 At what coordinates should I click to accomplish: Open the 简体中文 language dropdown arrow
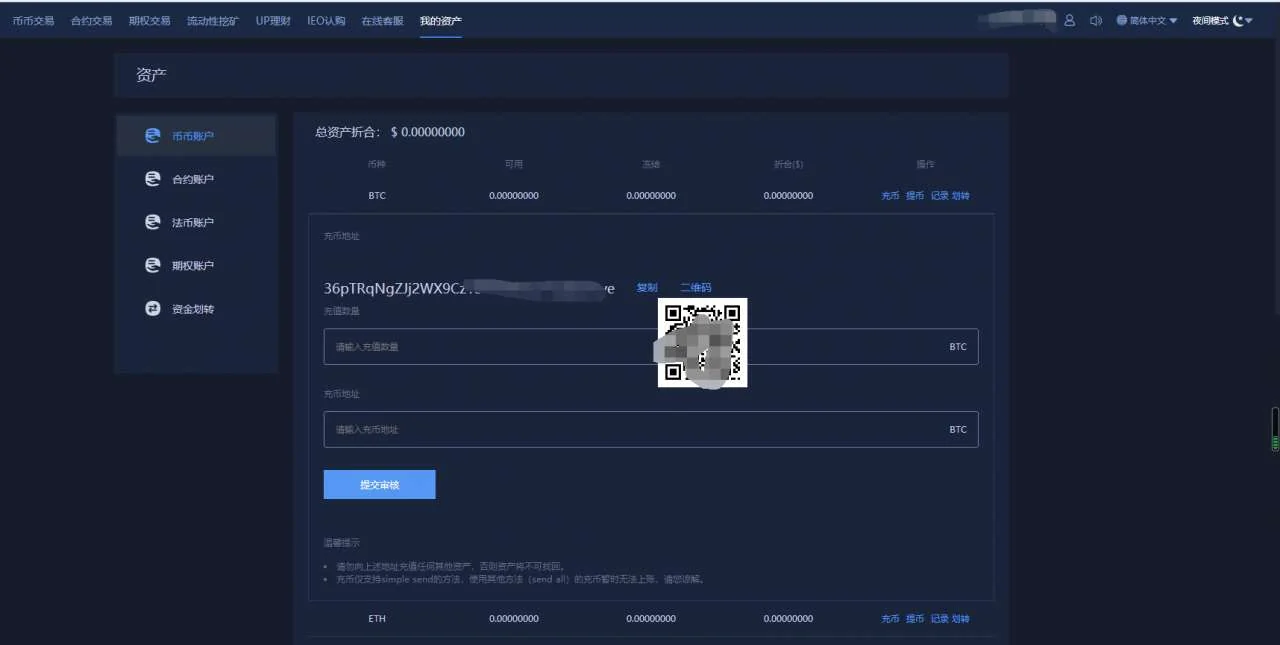pos(1173,21)
